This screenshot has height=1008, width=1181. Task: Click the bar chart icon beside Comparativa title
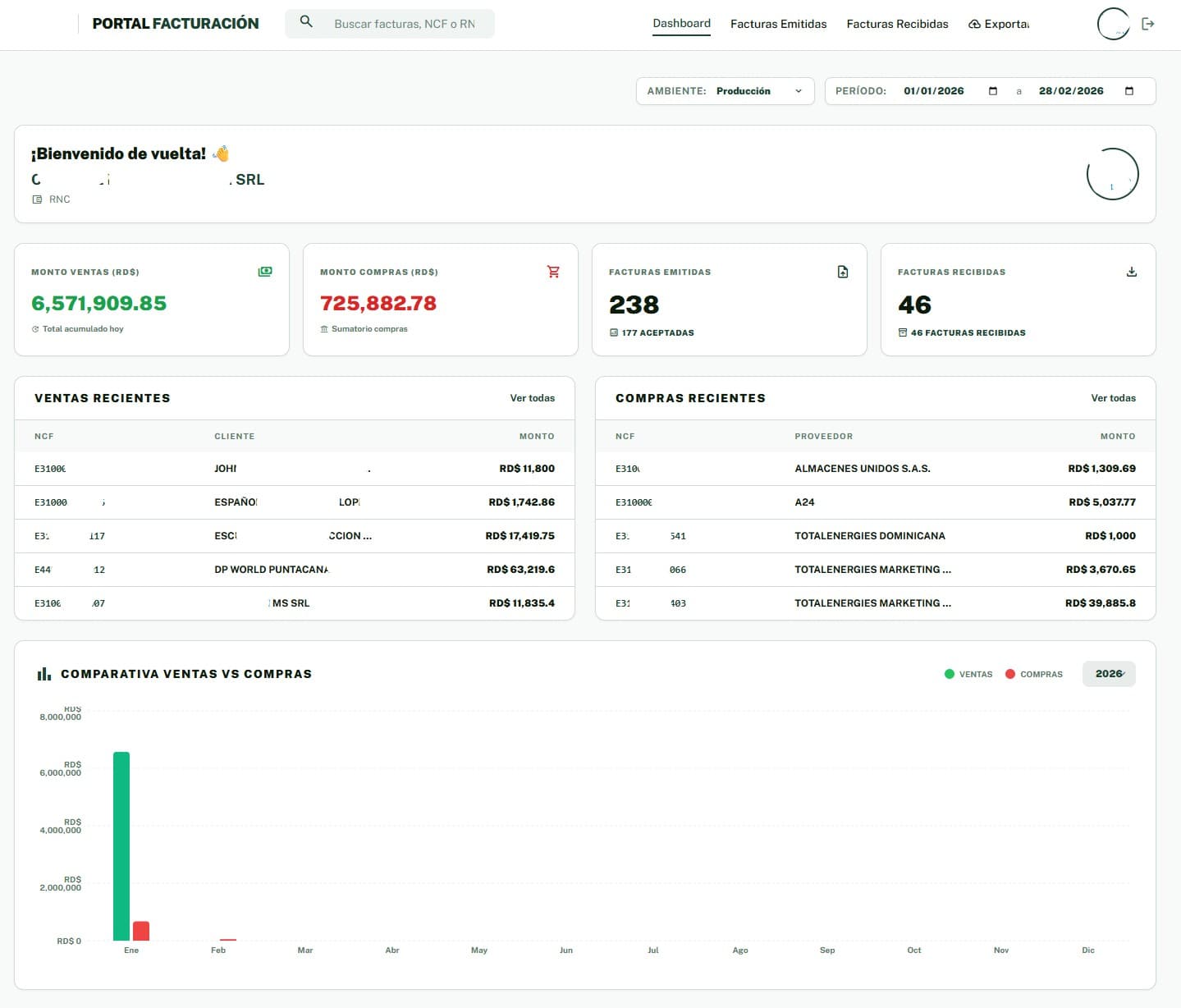(x=44, y=674)
